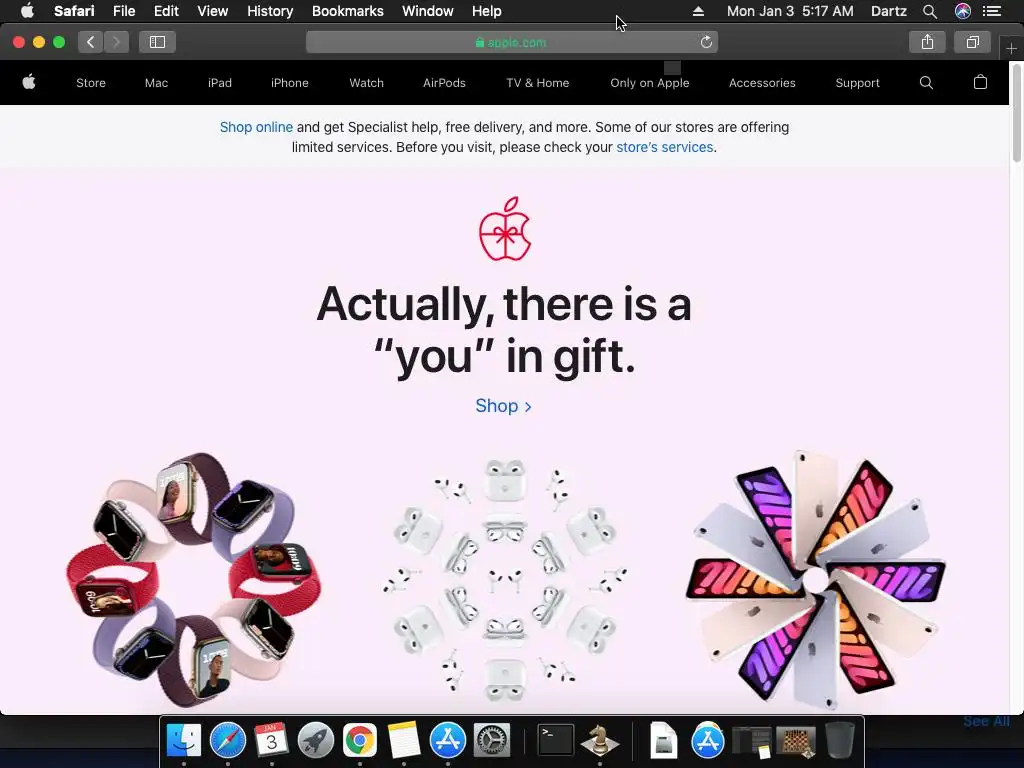Click the Shop link under the headline
1024x768 pixels.
pyautogui.click(x=504, y=406)
